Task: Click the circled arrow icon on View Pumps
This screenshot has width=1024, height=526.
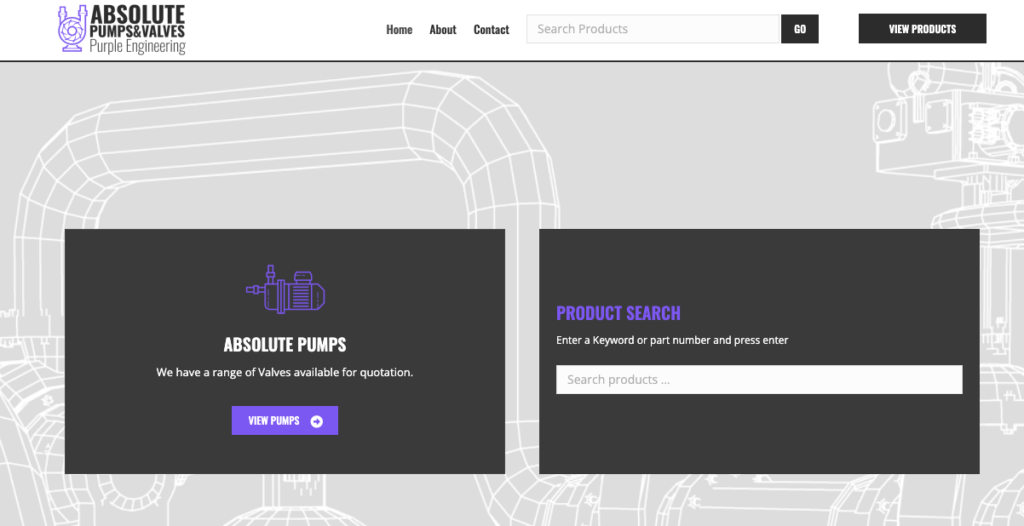Action: pos(317,421)
